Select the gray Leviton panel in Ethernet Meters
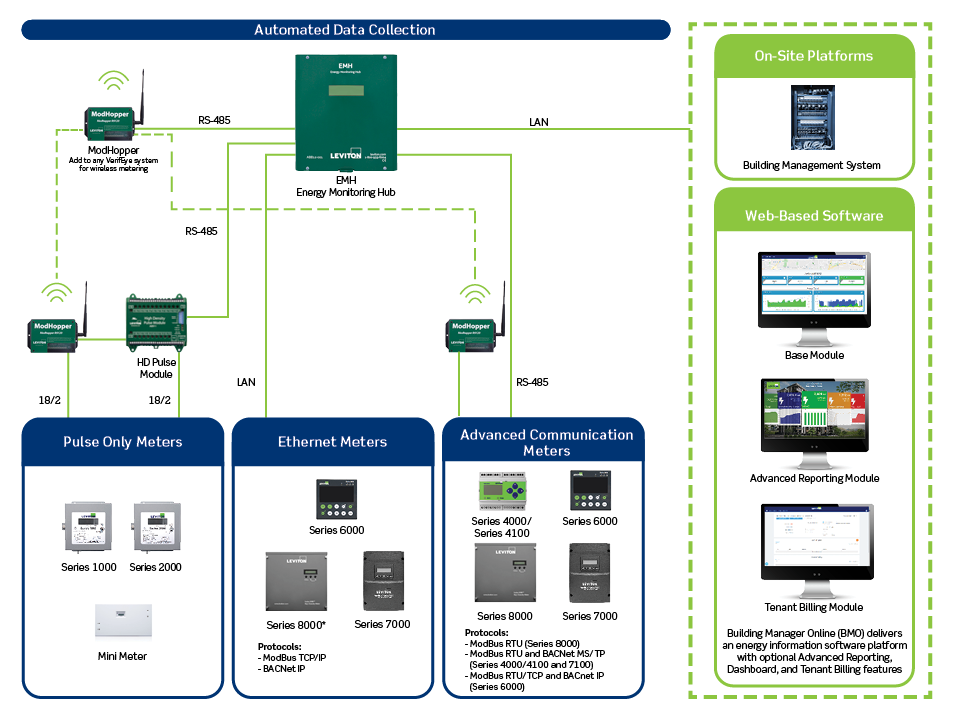 [296, 580]
